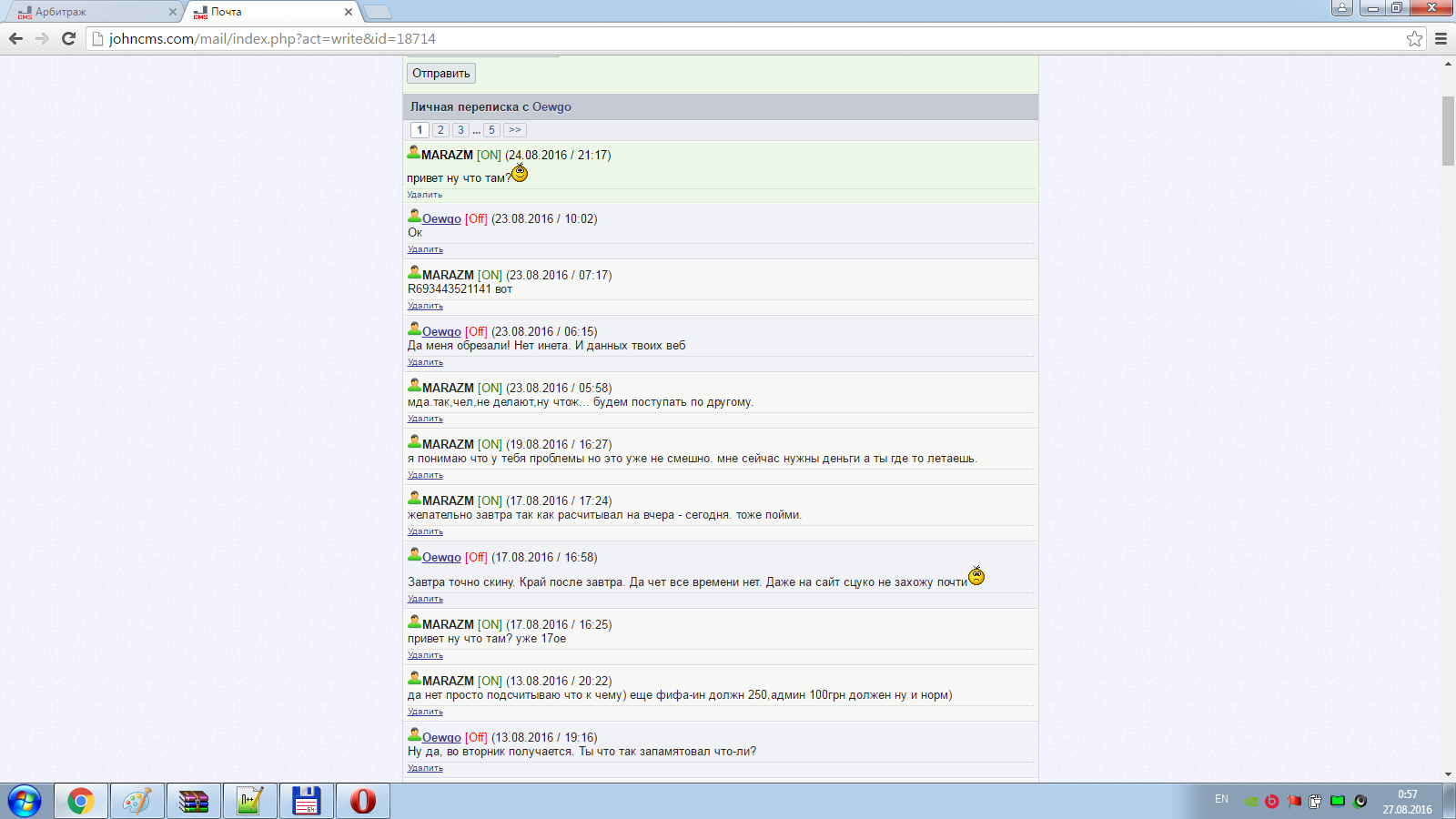Viewport: 1456px width, 819px height.
Task: Click the scrollbar down arrow
Action: tap(1448, 774)
